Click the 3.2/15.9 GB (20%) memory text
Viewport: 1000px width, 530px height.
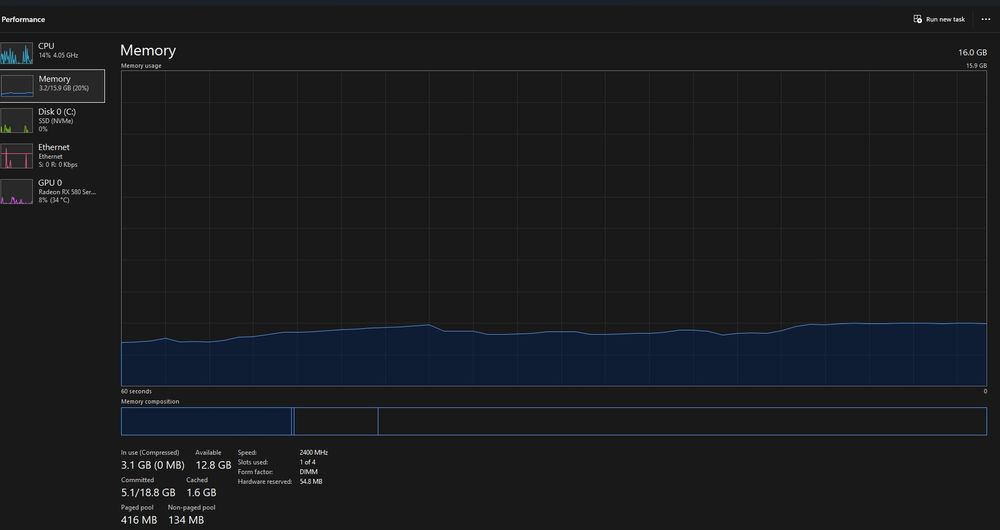pos(63,89)
